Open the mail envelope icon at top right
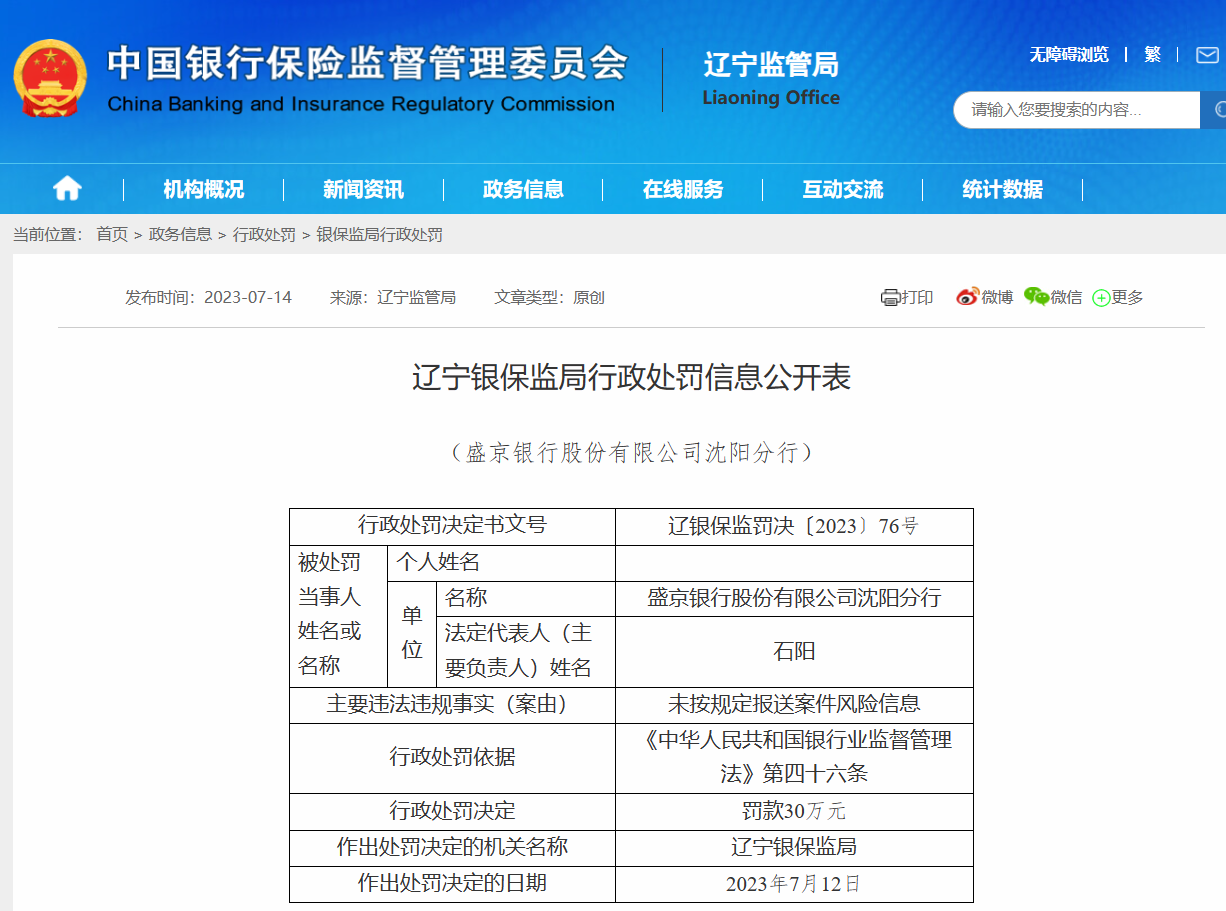Viewport: 1226px width, 911px height. coord(1207,55)
